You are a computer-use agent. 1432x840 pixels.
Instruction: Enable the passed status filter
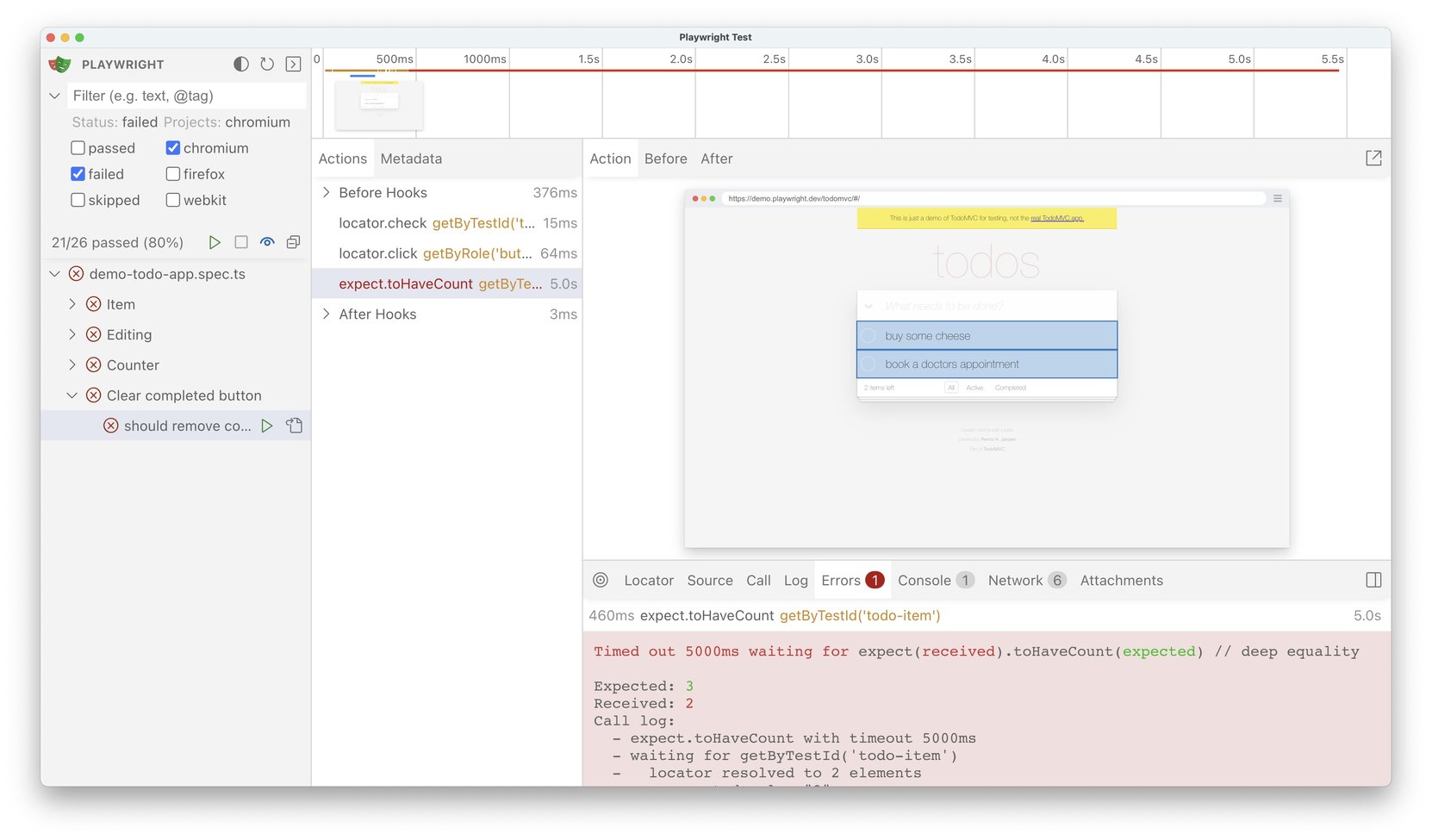pyautogui.click(x=78, y=147)
